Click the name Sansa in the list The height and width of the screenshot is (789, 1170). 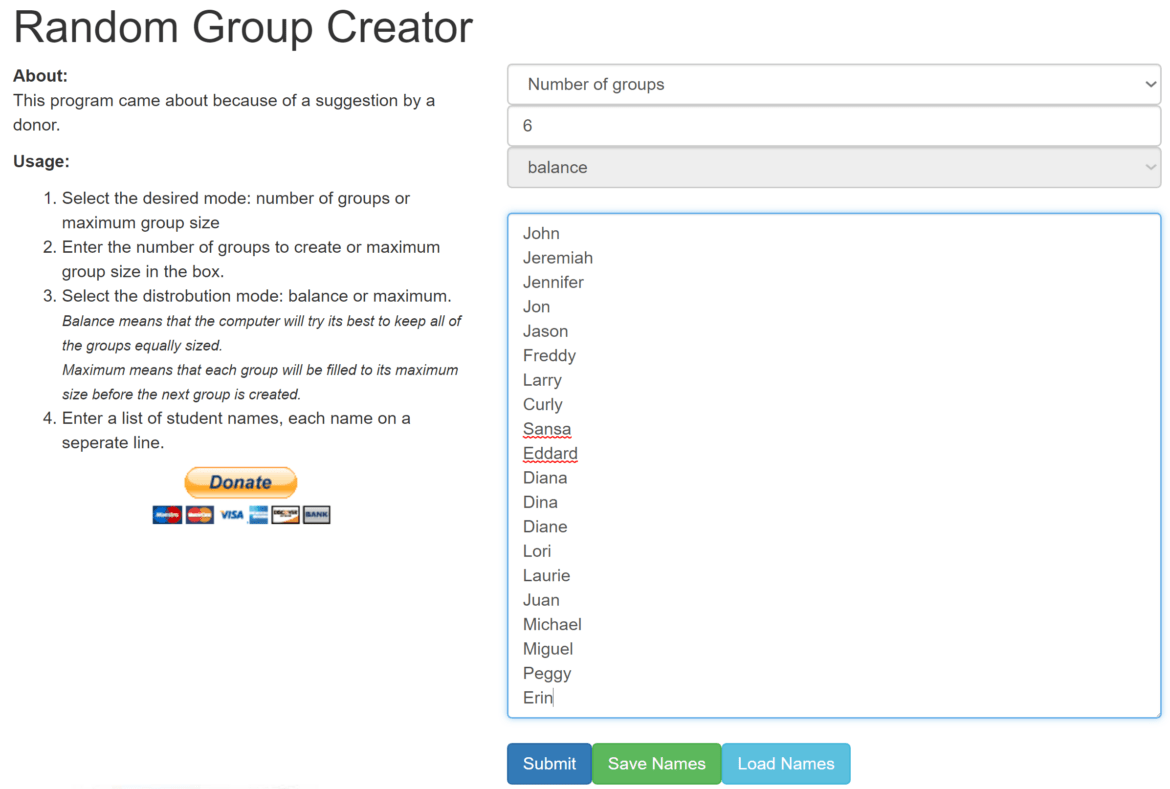point(547,428)
